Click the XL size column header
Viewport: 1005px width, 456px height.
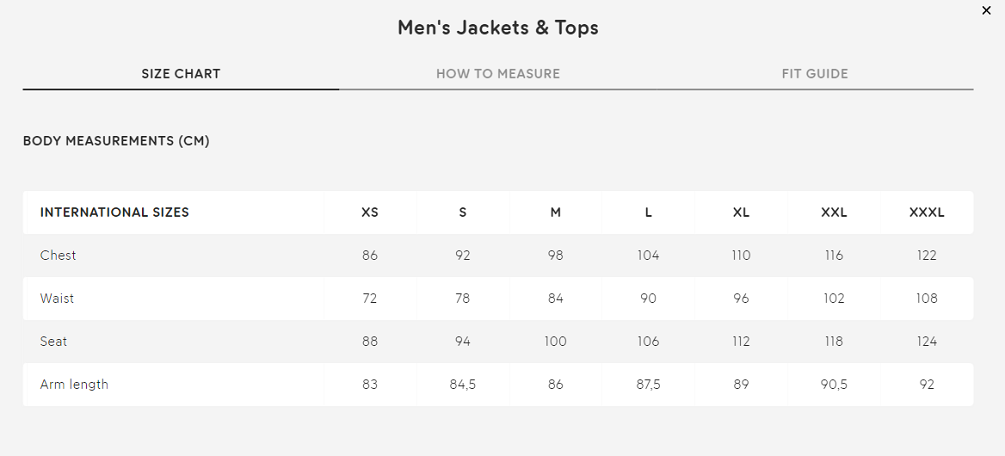(x=741, y=213)
